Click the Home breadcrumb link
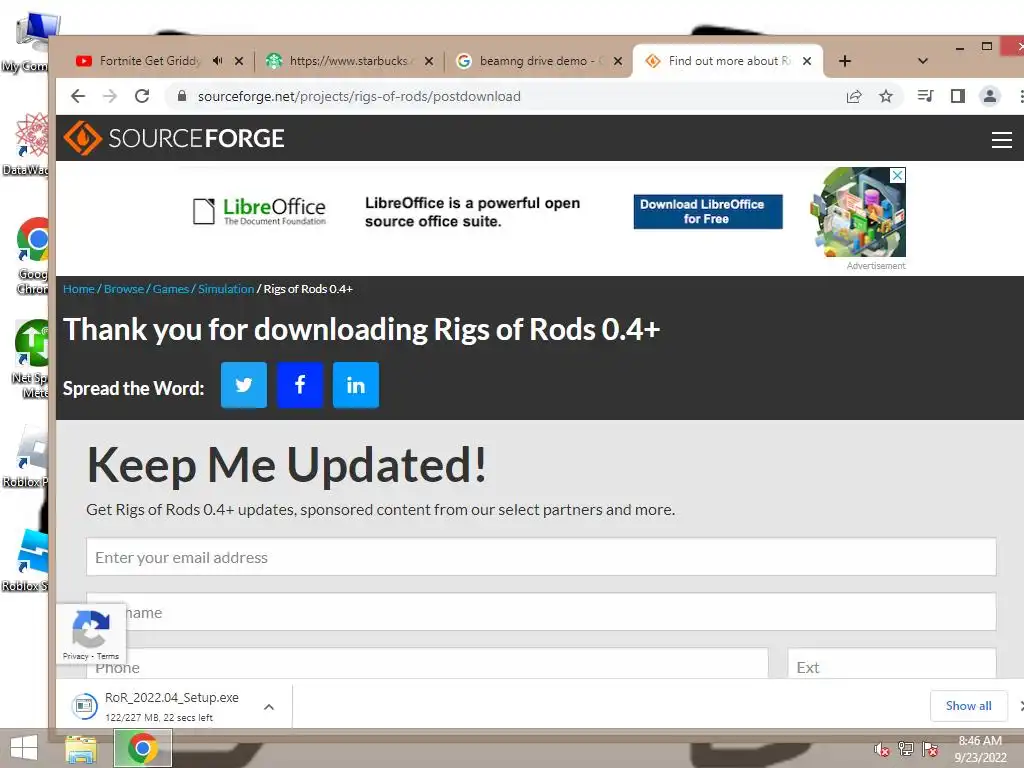 (x=79, y=289)
